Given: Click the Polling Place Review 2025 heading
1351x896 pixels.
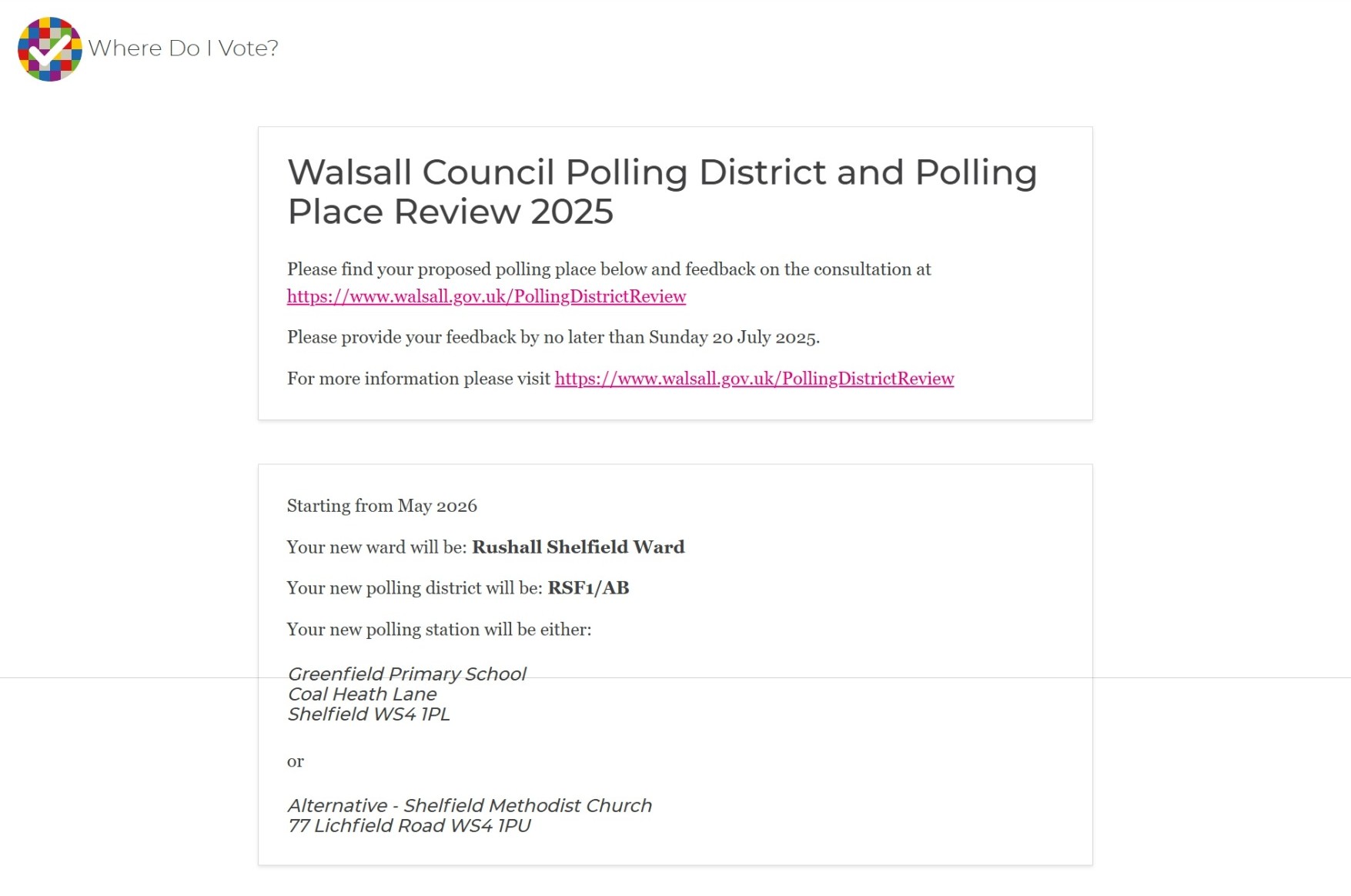Looking at the screenshot, I should 662,192.
